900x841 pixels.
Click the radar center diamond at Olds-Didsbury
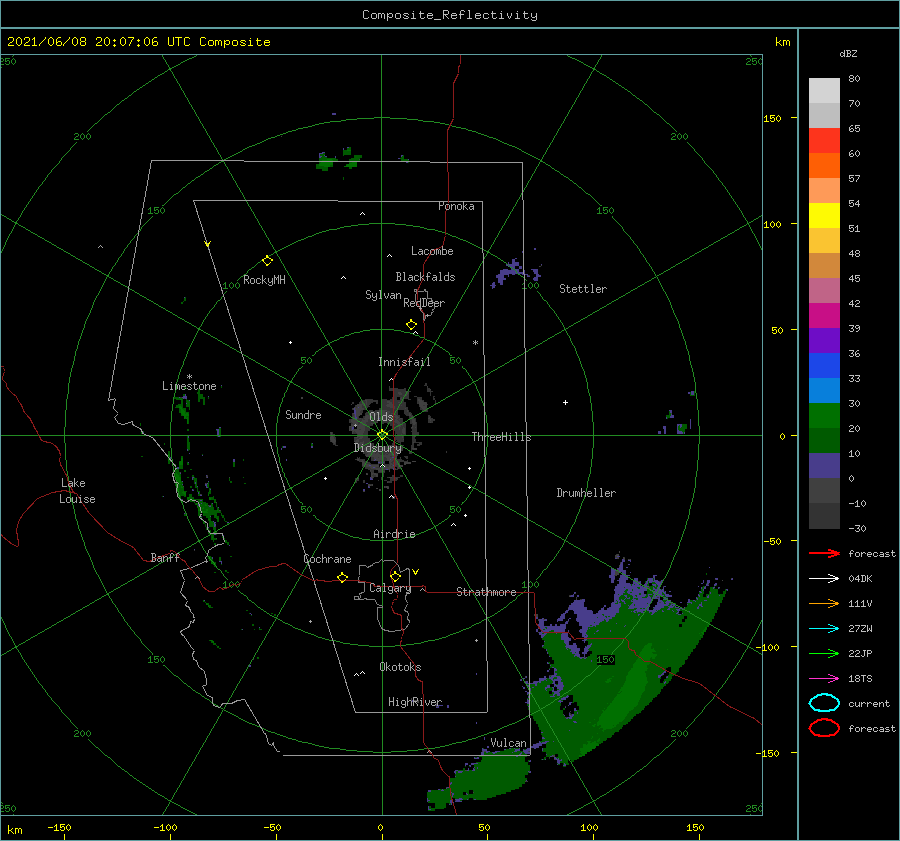(x=382, y=435)
